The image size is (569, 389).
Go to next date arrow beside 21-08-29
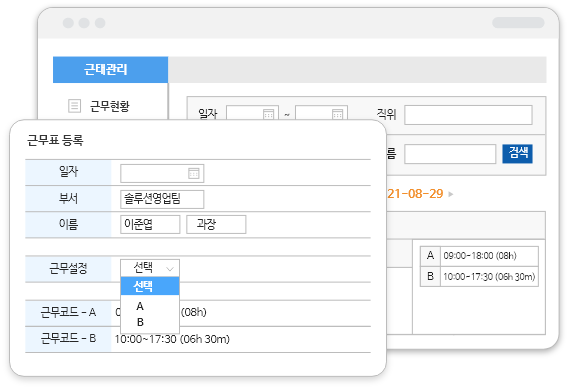451,194
